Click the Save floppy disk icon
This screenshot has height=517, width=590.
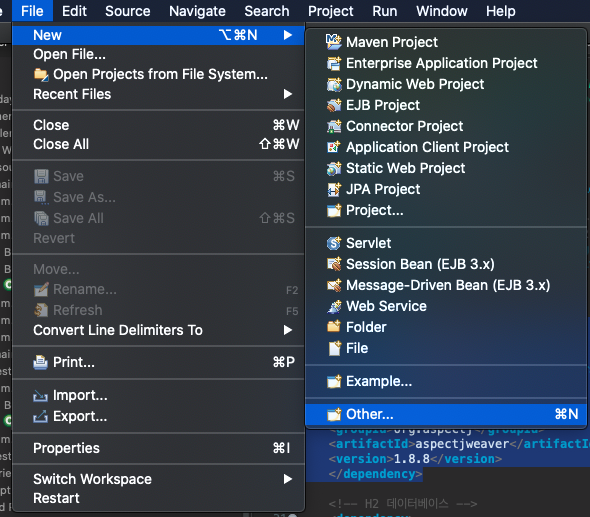41,176
